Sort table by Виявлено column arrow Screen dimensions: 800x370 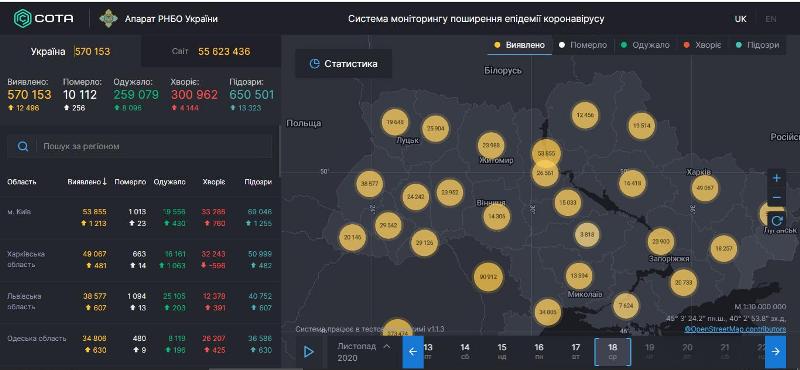(104, 182)
